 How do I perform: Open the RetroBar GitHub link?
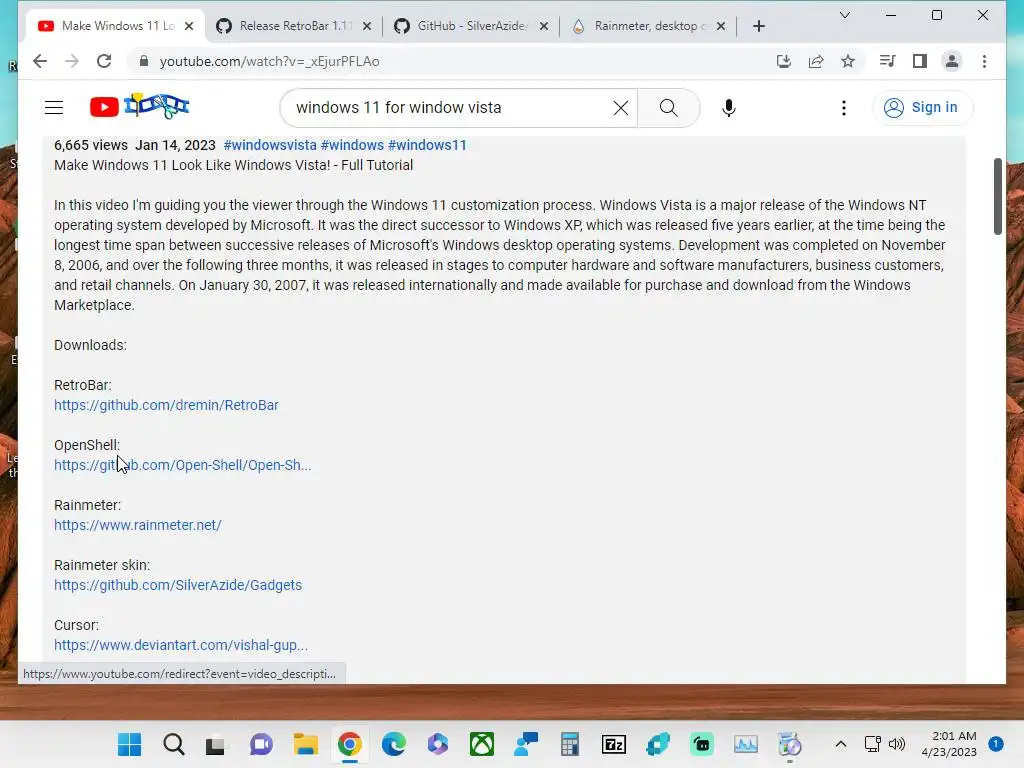pos(166,405)
